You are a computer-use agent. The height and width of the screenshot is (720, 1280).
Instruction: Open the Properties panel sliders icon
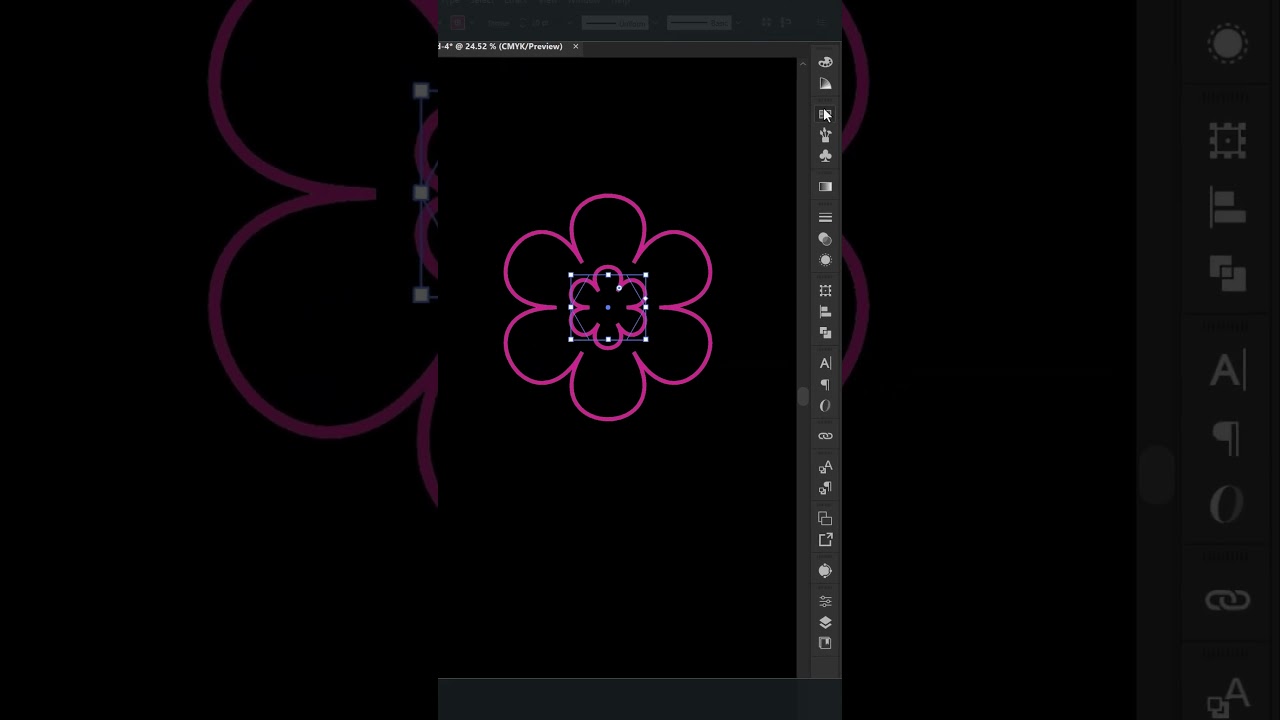click(x=825, y=601)
